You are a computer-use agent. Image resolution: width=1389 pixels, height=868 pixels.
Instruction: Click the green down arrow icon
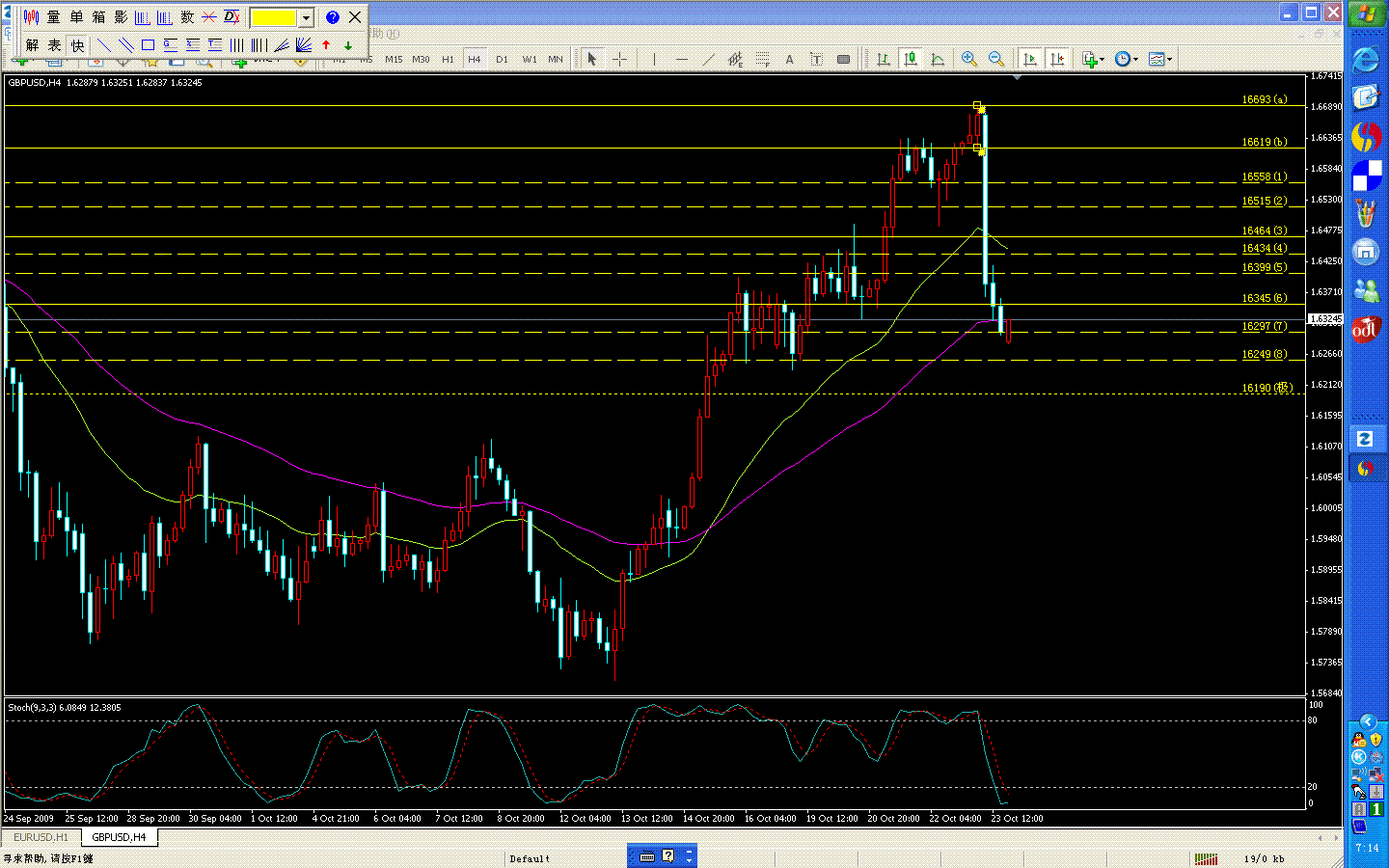348,45
